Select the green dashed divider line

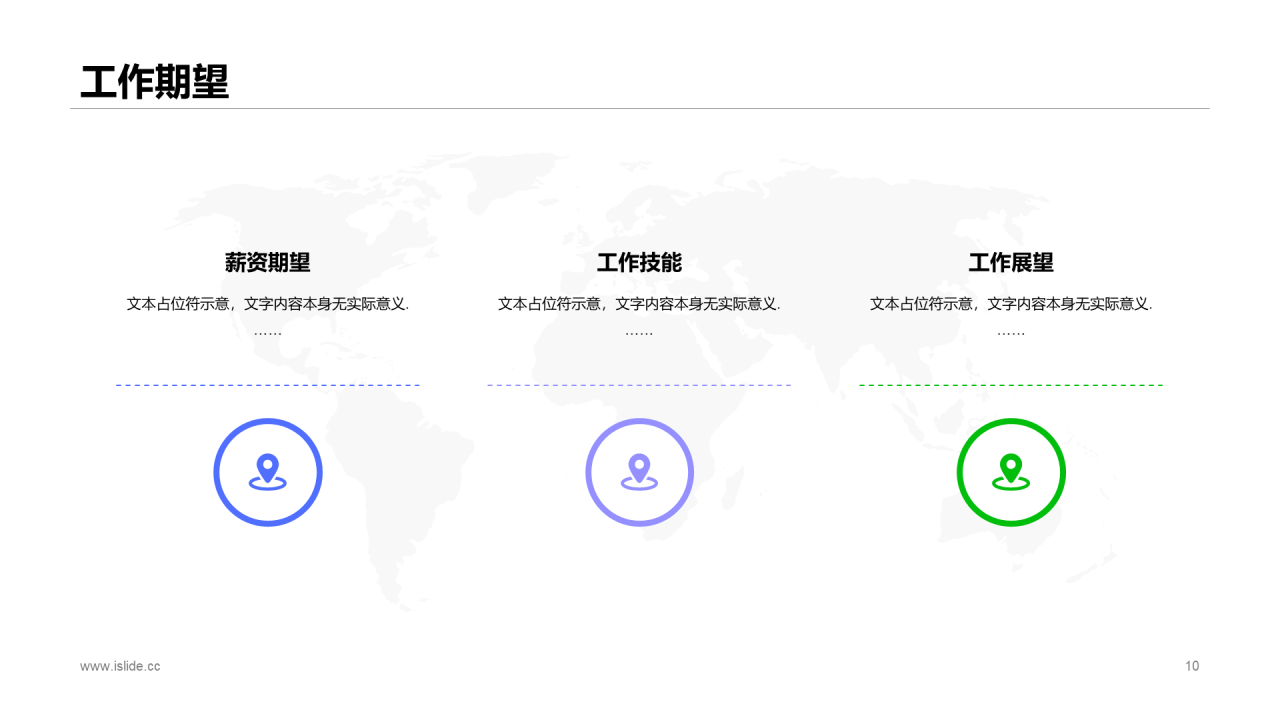1011,385
